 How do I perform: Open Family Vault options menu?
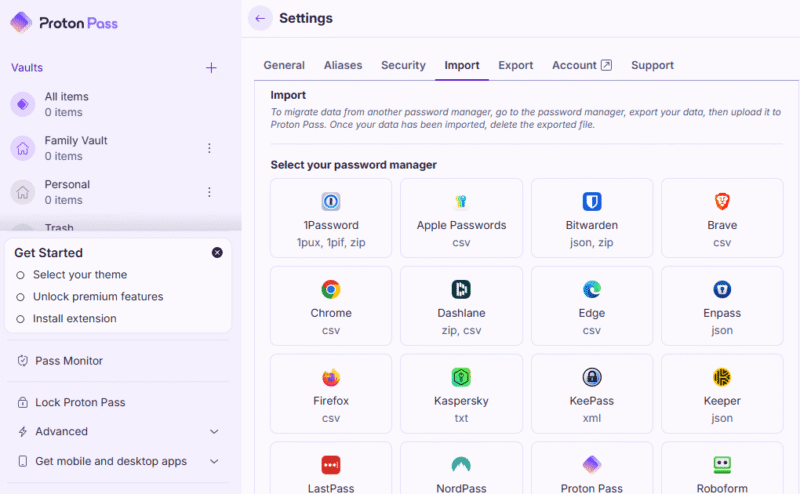[x=209, y=148]
